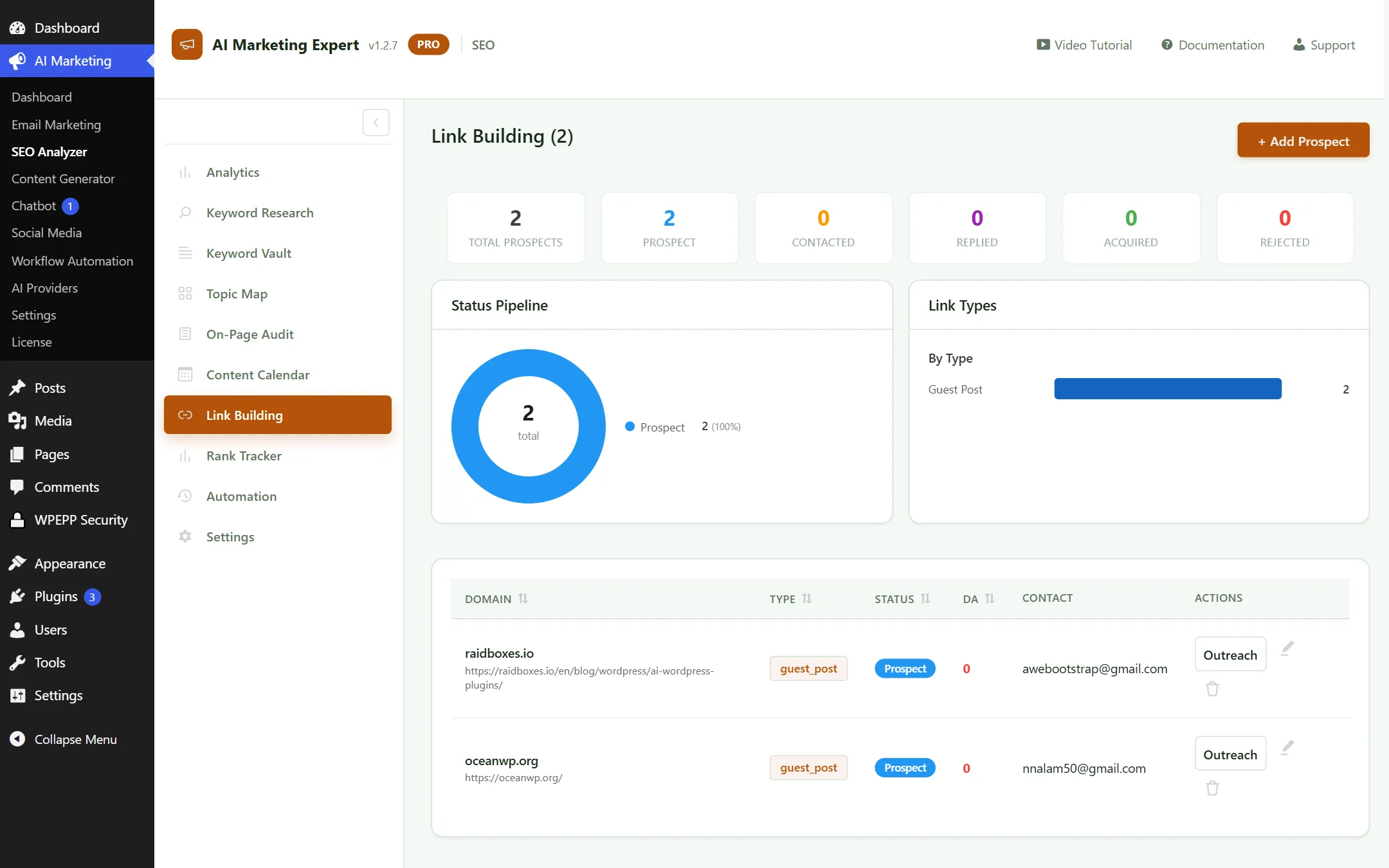Image resolution: width=1389 pixels, height=868 pixels.
Task: Click the WPEPP Security lock icon
Action: [x=17, y=520]
